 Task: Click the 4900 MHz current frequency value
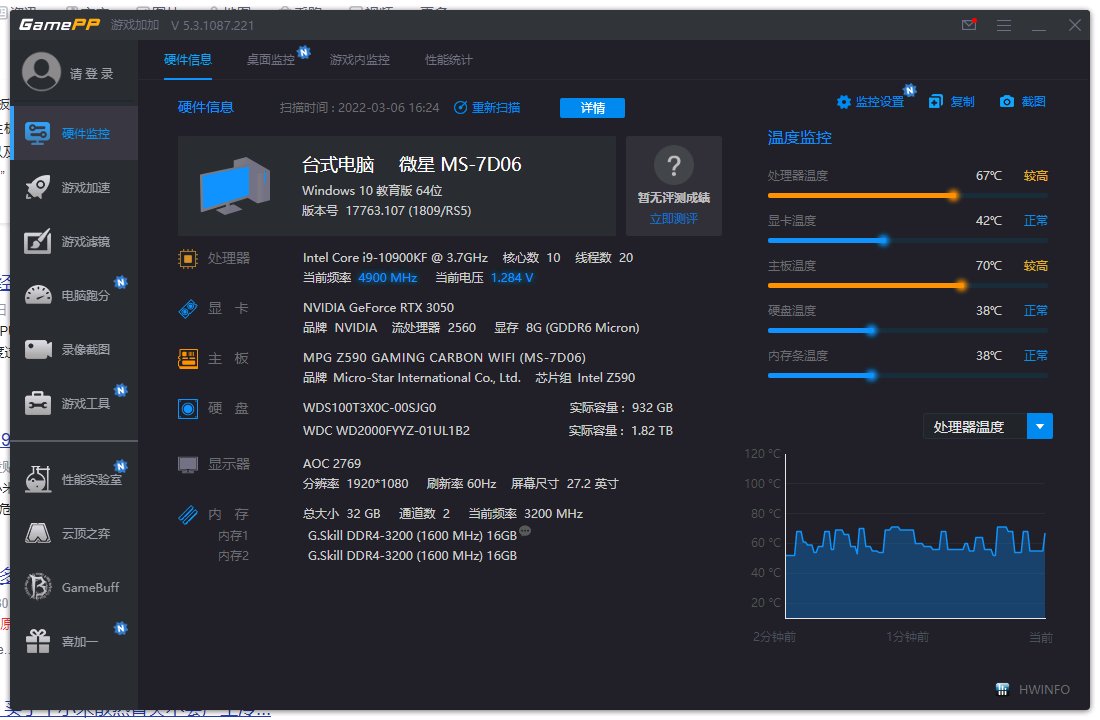(x=388, y=278)
